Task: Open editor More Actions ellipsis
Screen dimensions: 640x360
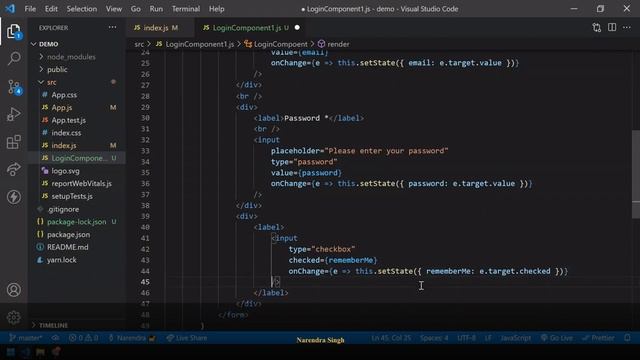Action: click(627, 27)
